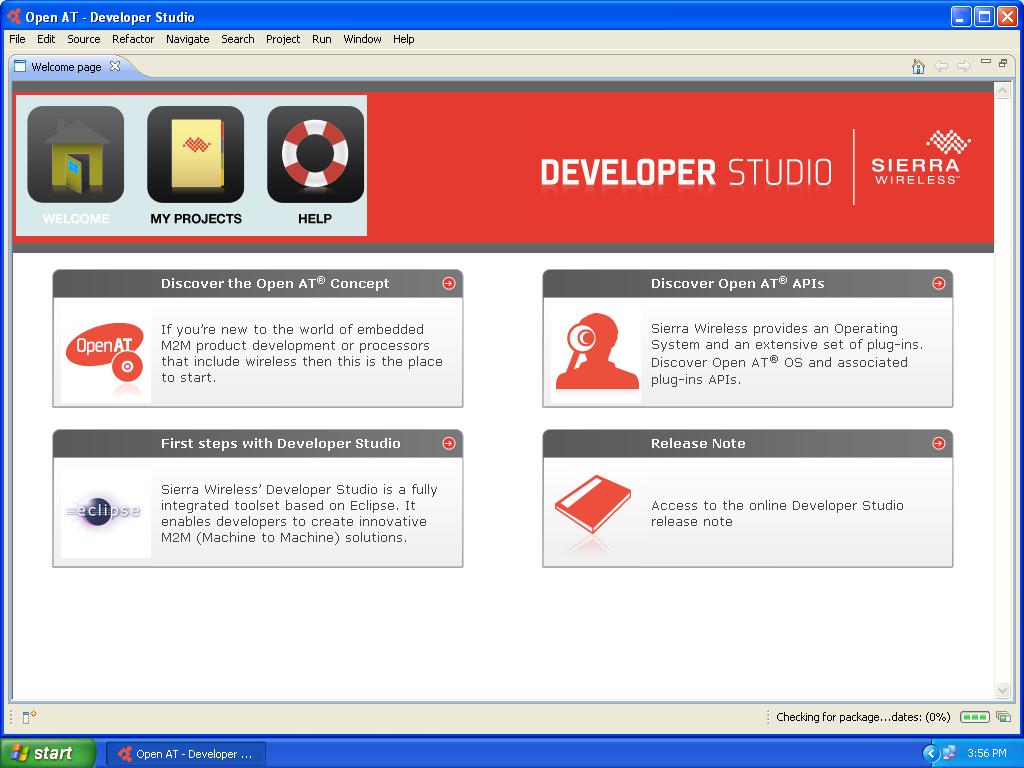Viewport: 1024px width, 768px height.
Task: Click the red book Release Note icon
Action: click(x=592, y=504)
